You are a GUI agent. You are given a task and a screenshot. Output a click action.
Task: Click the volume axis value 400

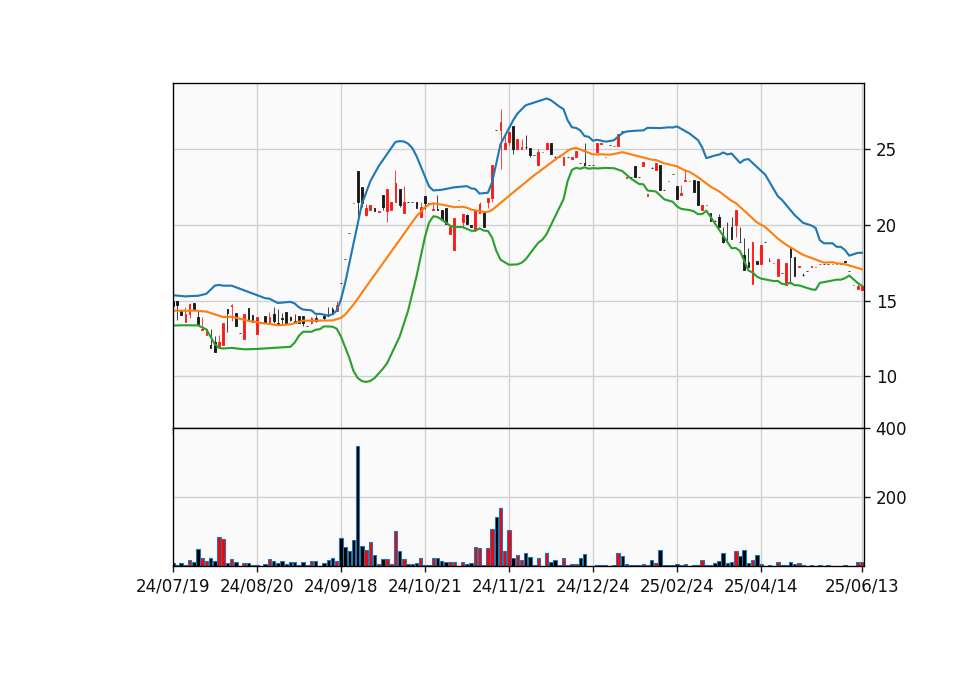click(891, 429)
